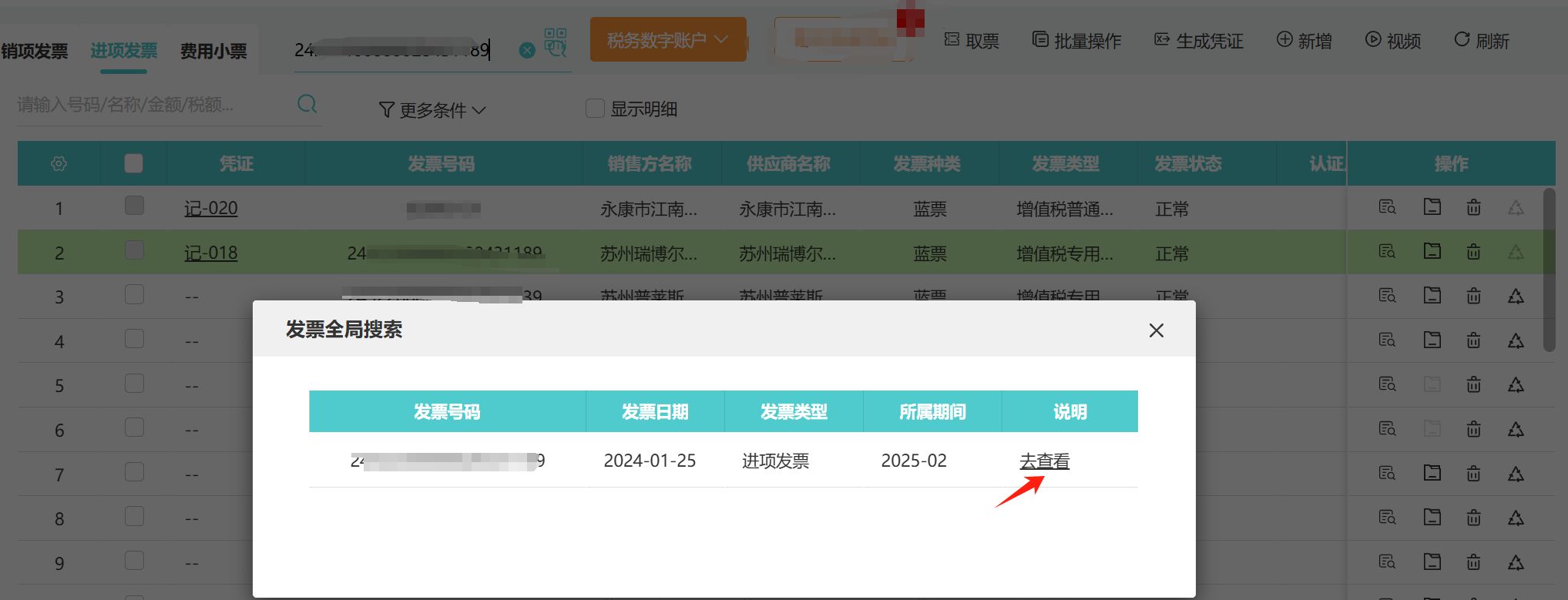Screen dimensions: 1568x600
Task: Click the 去查看 link in dialog
Action: click(1045, 461)
